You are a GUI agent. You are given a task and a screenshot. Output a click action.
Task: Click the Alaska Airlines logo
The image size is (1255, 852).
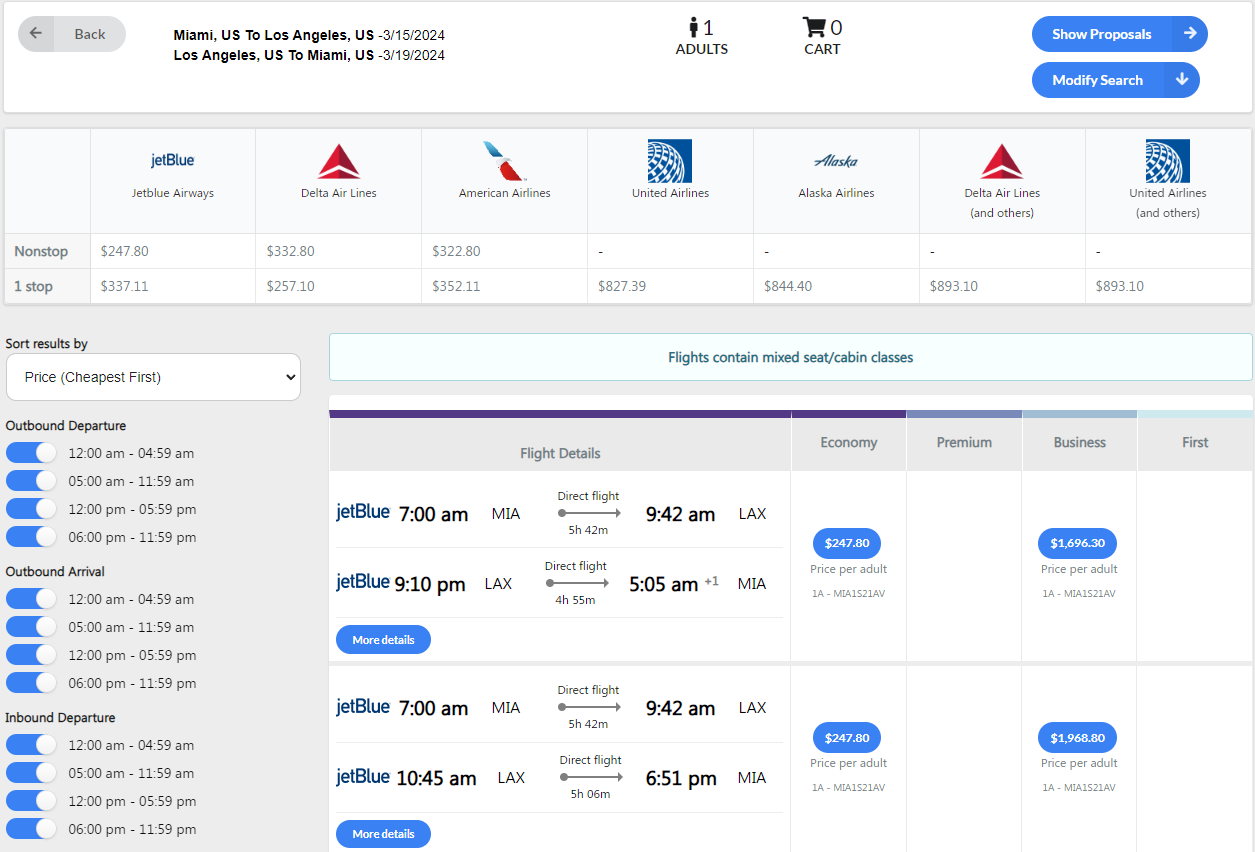(836, 161)
